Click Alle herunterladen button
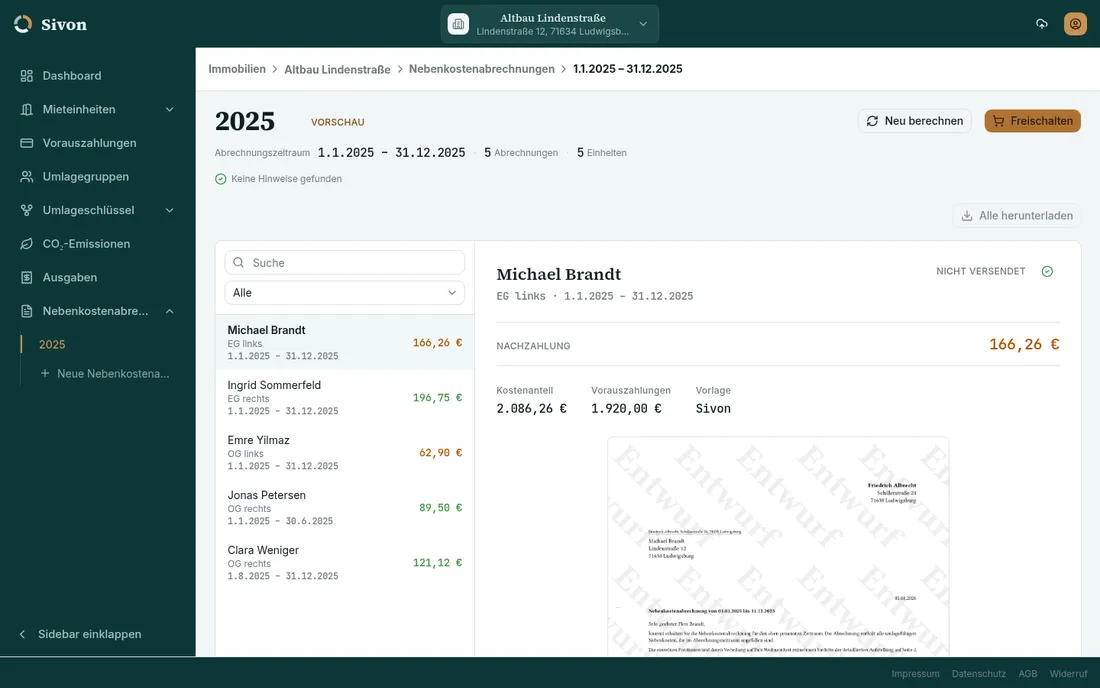 coord(1017,215)
